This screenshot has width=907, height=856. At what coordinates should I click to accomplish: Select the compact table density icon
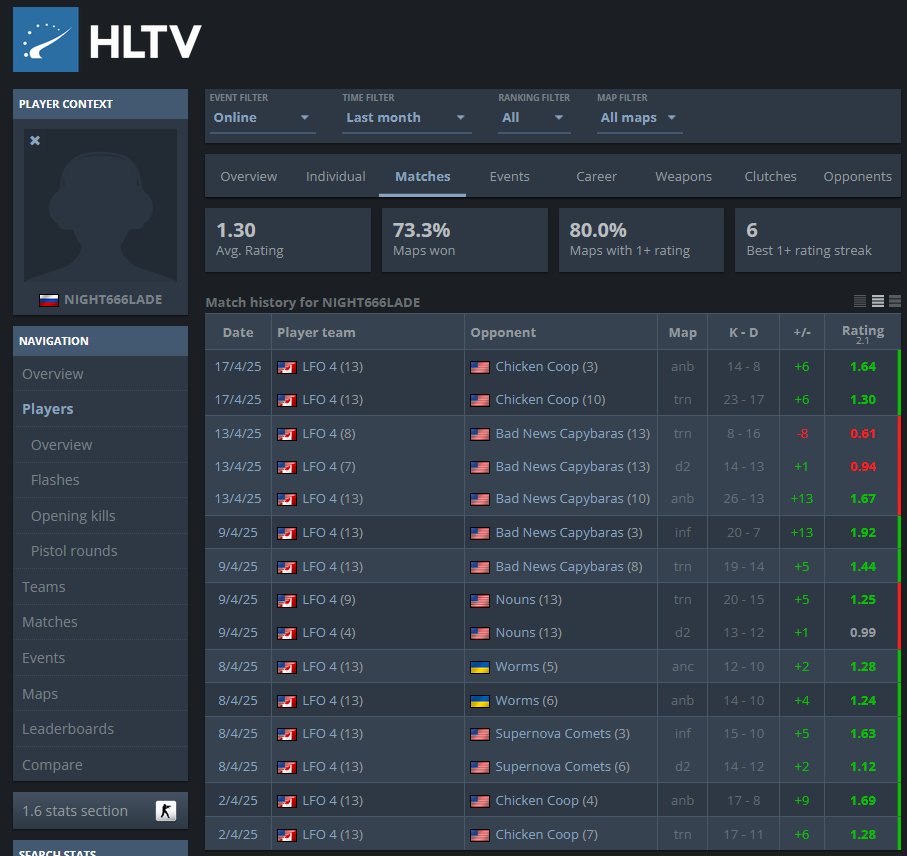coord(860,301)
